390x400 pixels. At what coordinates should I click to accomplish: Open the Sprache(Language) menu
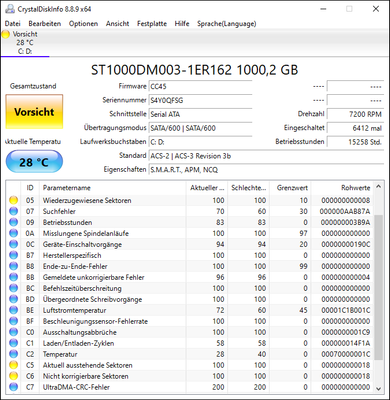click(x=226, y=24)
